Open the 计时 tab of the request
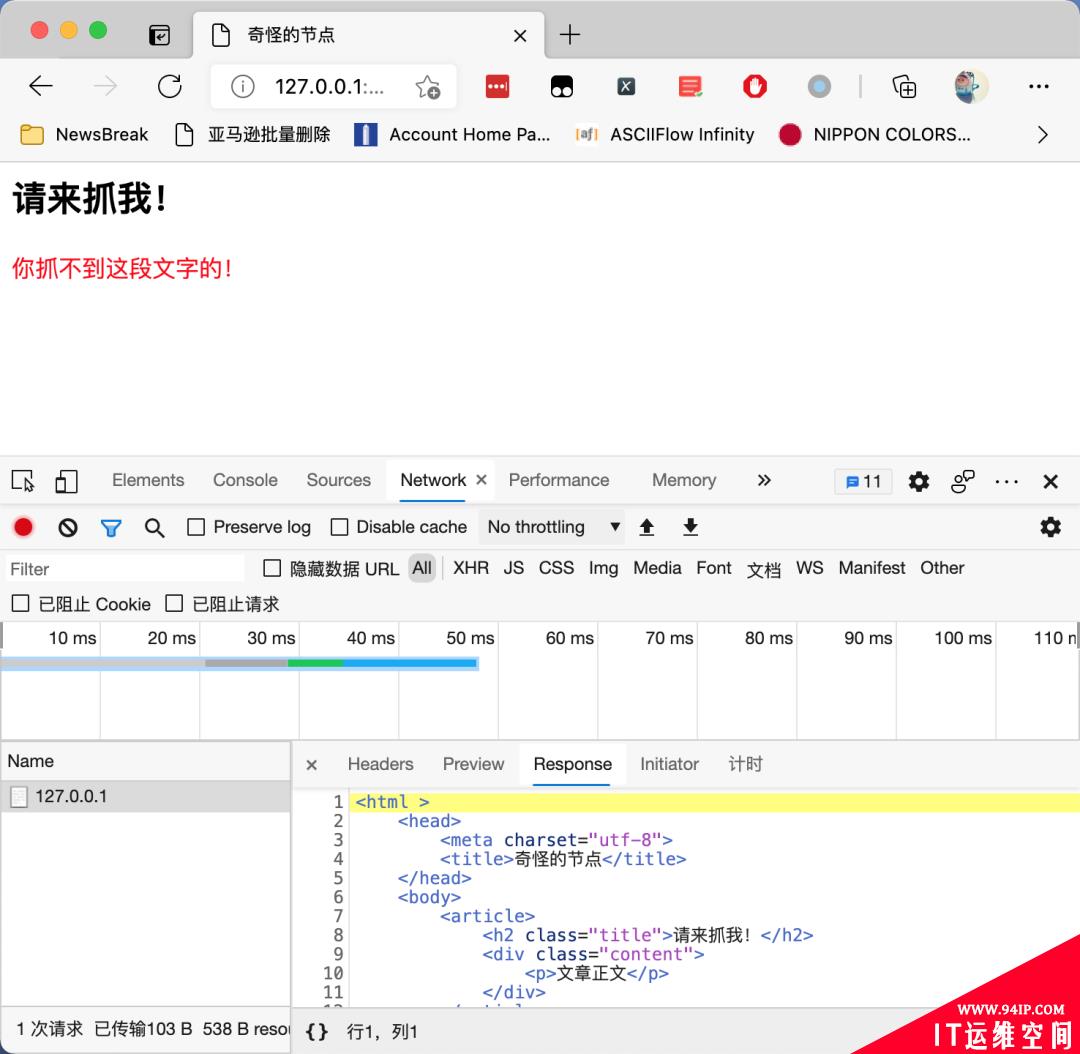Image resolution: width=1080 pixels, height=1054 pixels. (x=745, y=764)
